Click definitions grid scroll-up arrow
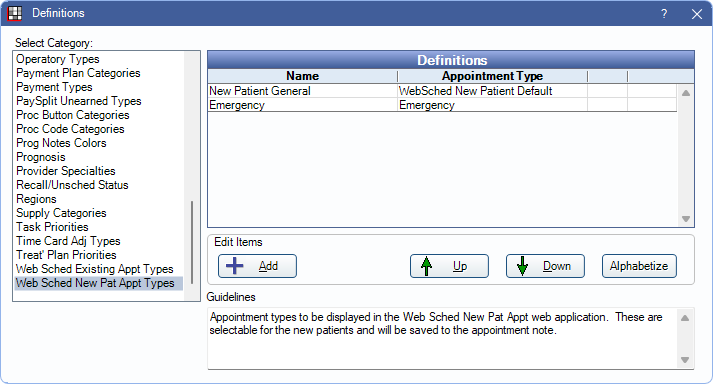The height and width of the screenshot is (384, 713). [x=686, y=93]
